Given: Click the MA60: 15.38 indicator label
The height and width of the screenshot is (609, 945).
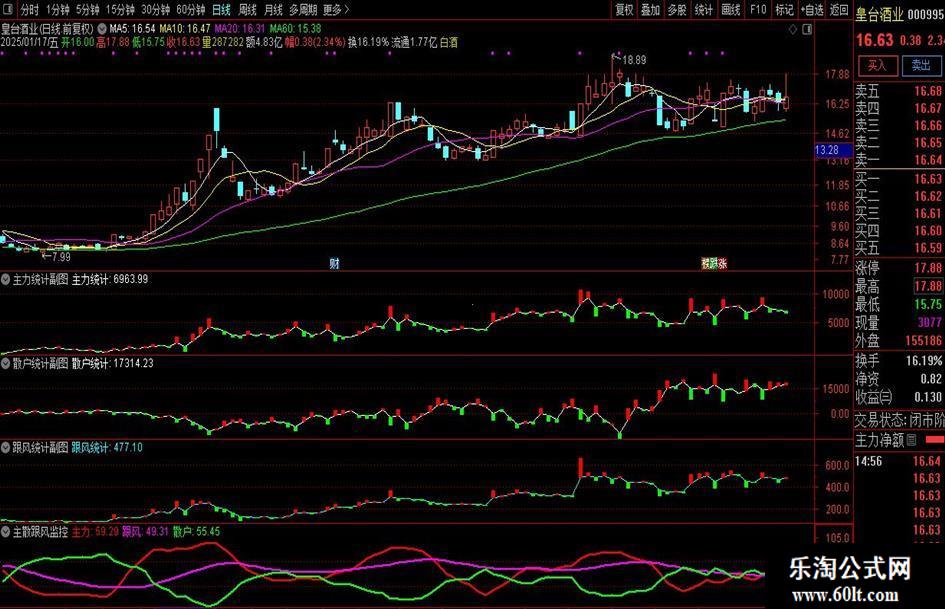Looking at the screenshot, I should click(x=295, y=28).
